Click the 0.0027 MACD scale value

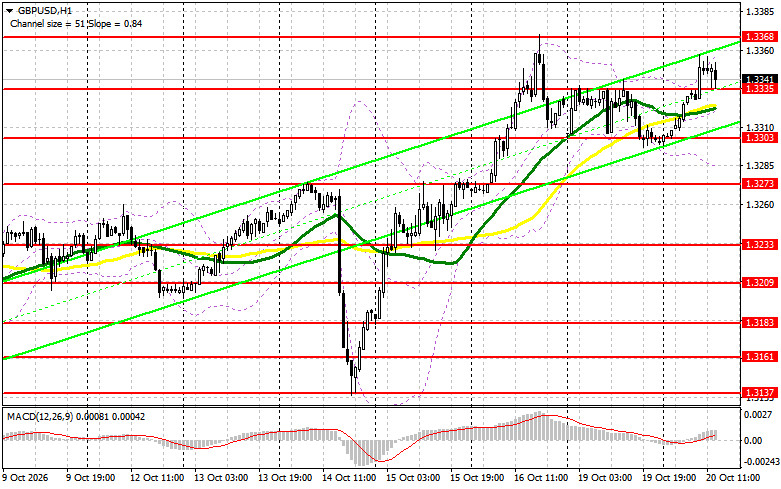tap(760, 414)
